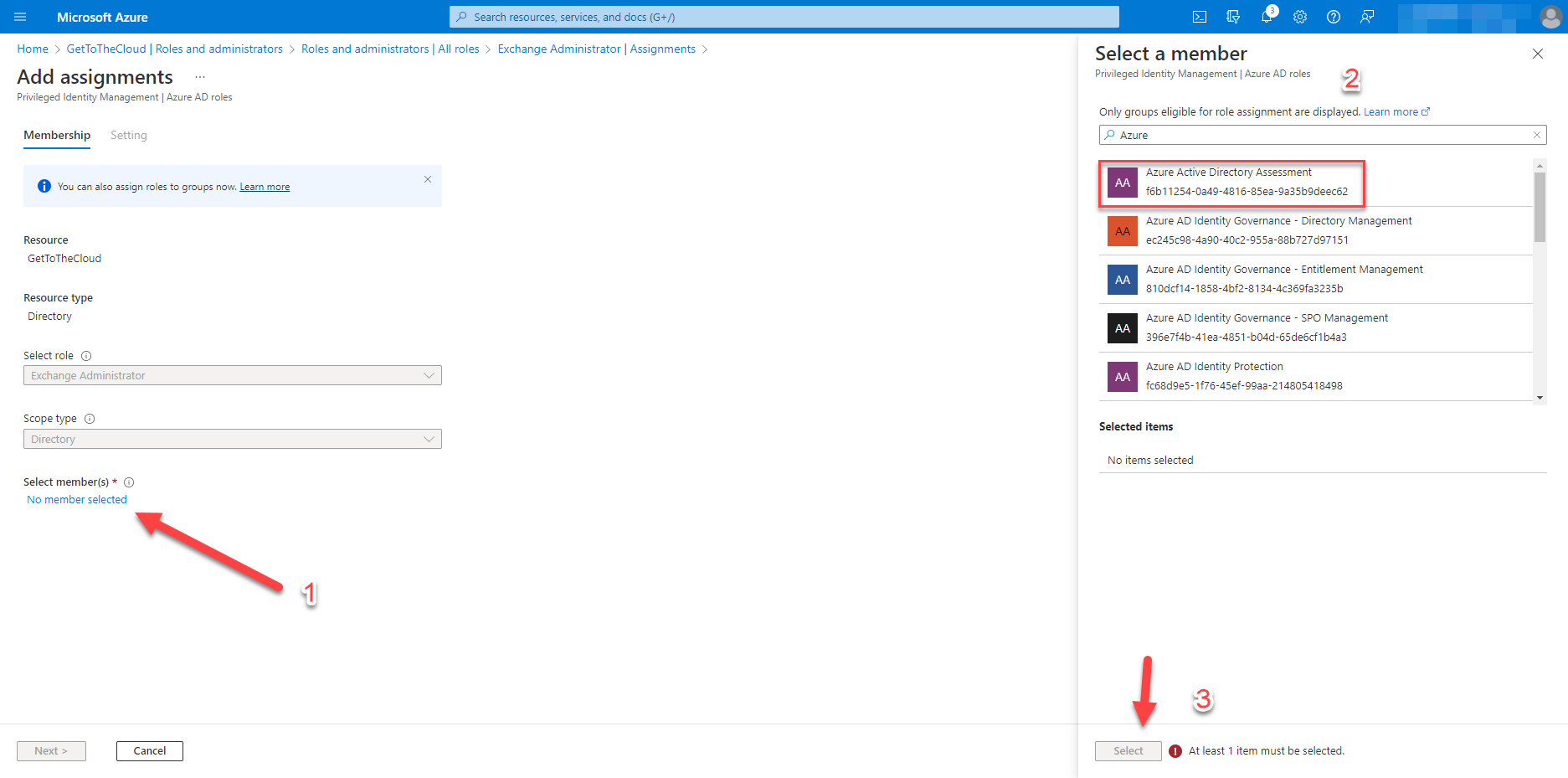Click the blue info icon in banner

tap(44, 186)
